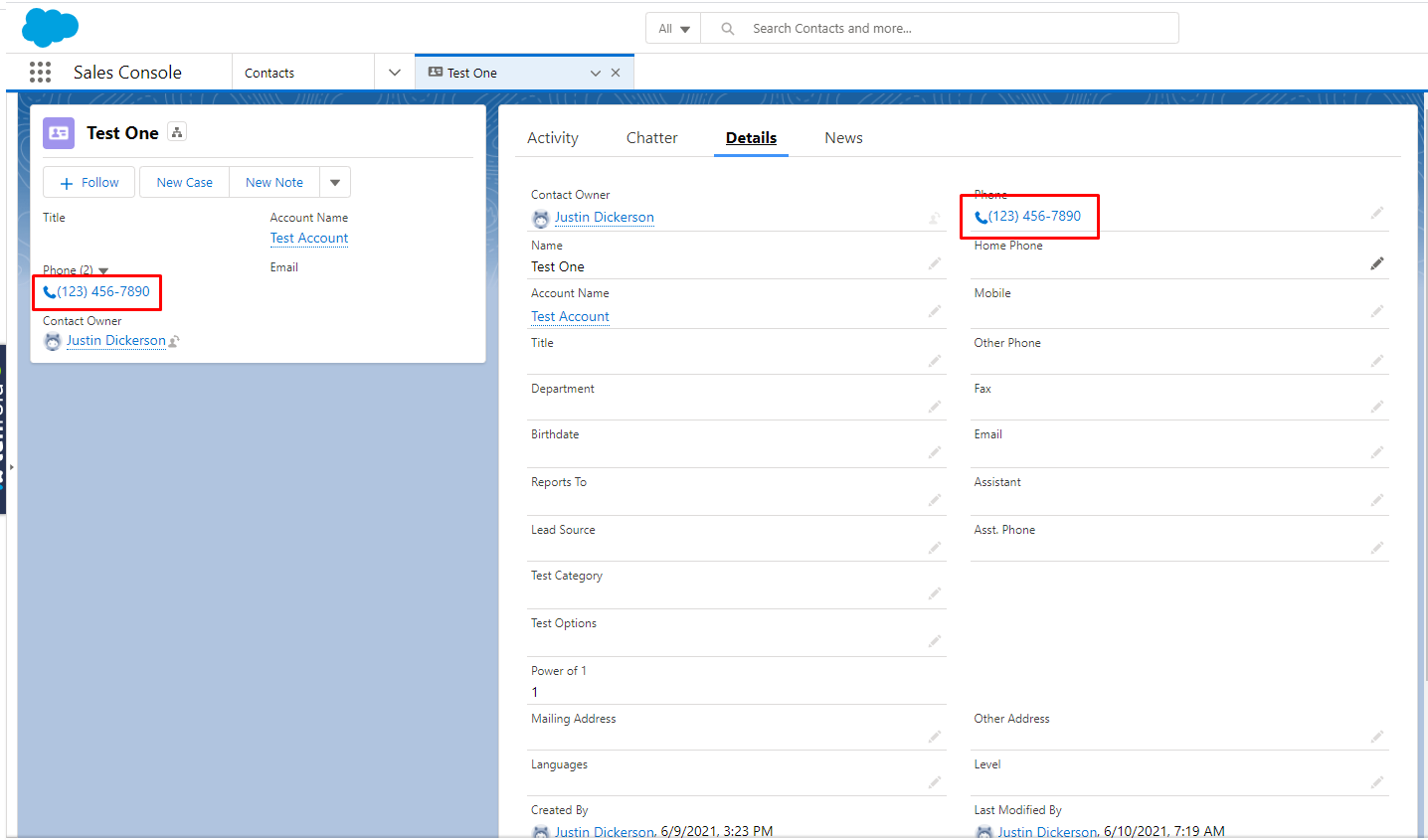Show more actions dropdown next to New Note

click(335, 182)
